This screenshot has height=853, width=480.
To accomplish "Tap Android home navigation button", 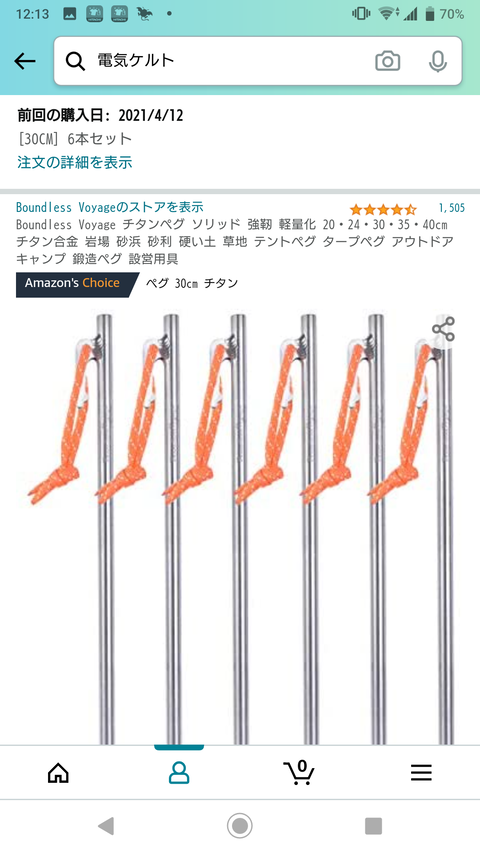I will click(x=239, y=826).
